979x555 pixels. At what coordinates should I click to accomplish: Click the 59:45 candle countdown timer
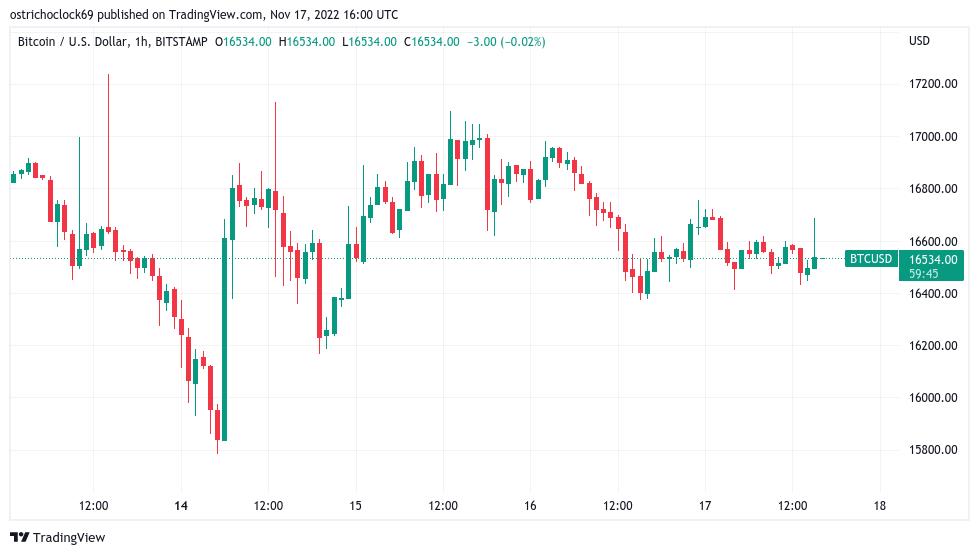tap(924, 273)
